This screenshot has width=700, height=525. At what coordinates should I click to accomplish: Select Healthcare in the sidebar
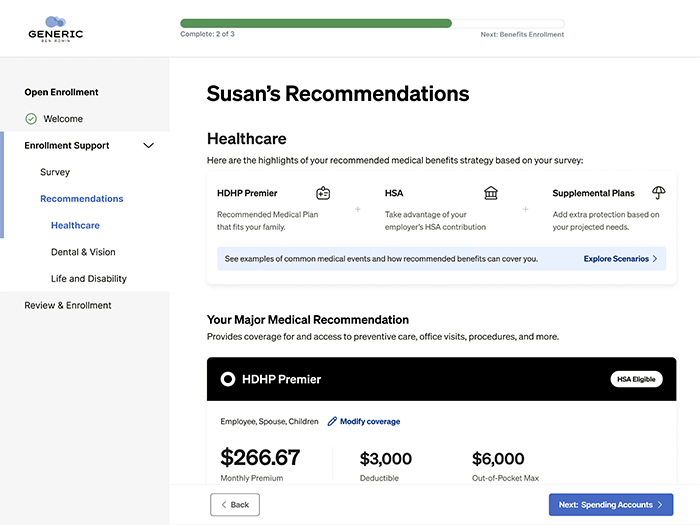coord(75,226)
